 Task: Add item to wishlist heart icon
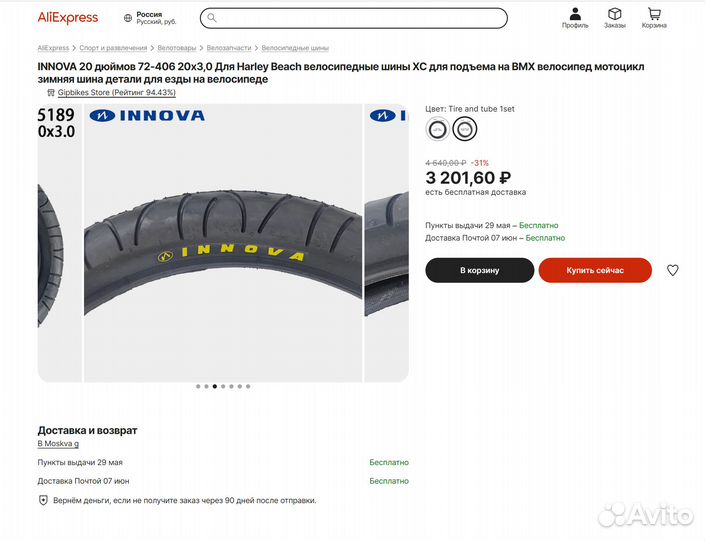(672, 270)
